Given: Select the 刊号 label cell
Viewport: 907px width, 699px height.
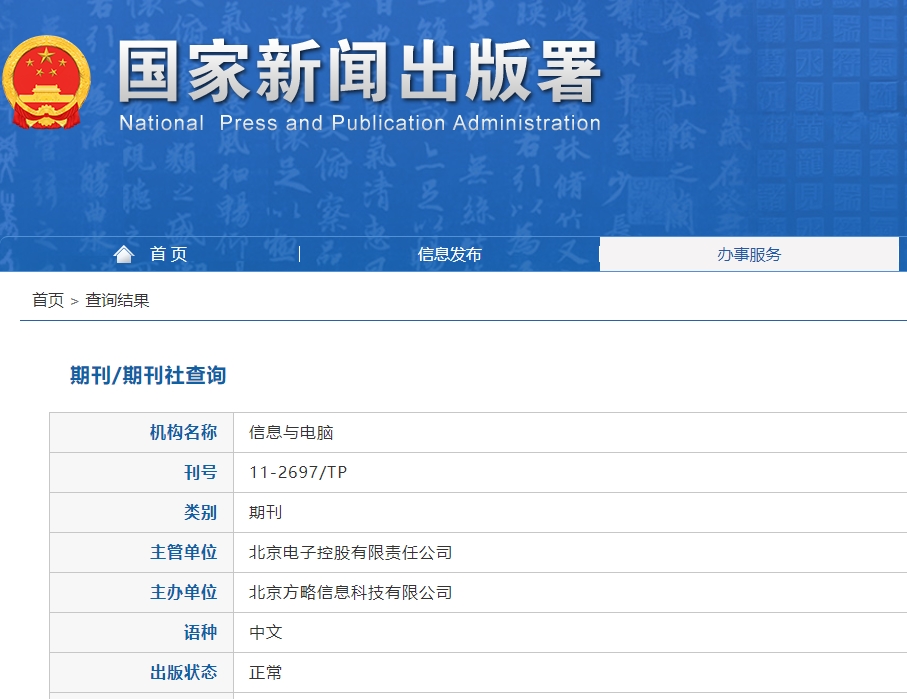Looking at the screenshot, I should (142, 472).
